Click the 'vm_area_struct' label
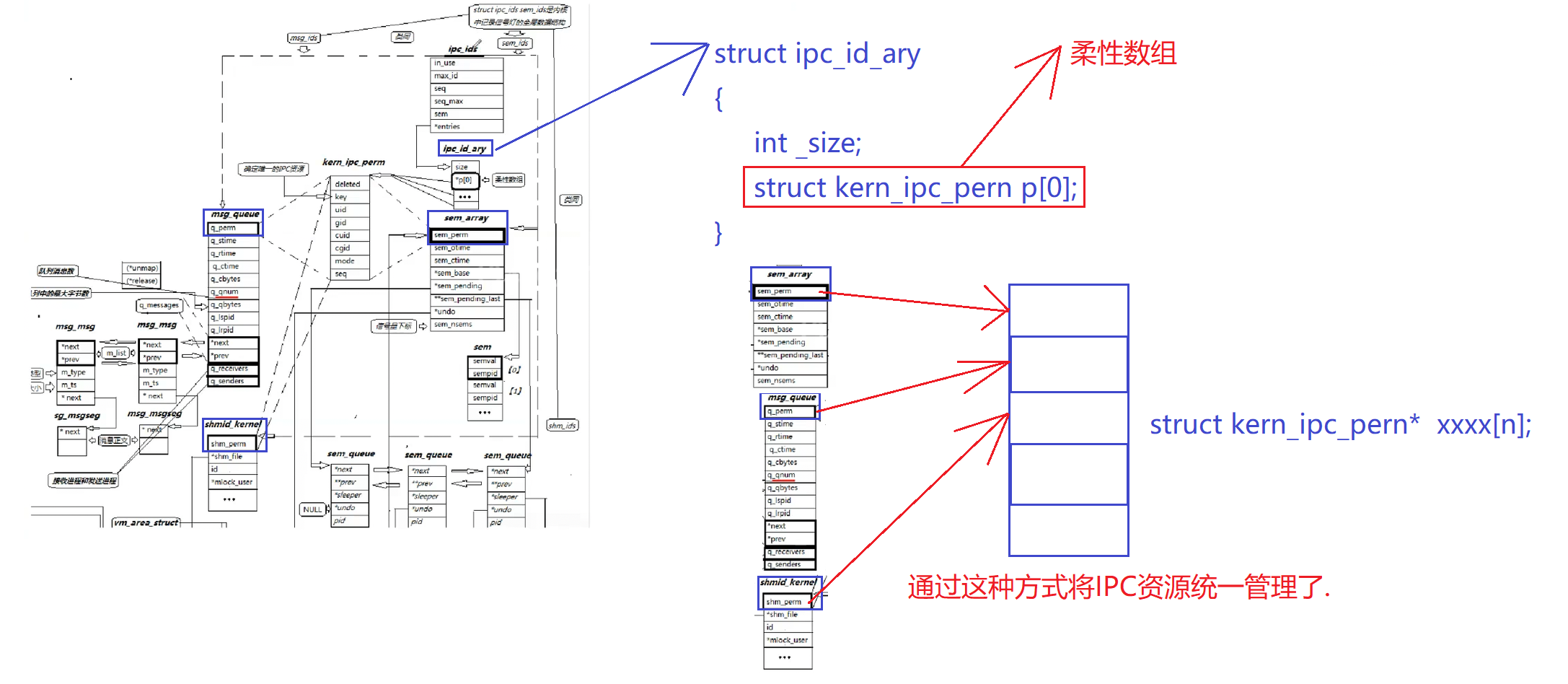Viewport: 1568px width, 684px height. [146, 522]
